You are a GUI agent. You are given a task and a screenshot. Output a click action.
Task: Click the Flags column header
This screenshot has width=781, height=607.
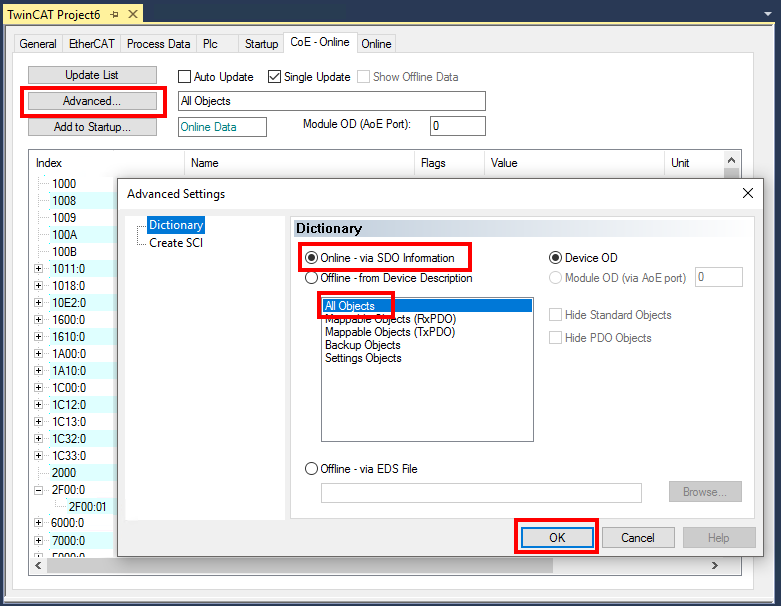pos(449,163)
